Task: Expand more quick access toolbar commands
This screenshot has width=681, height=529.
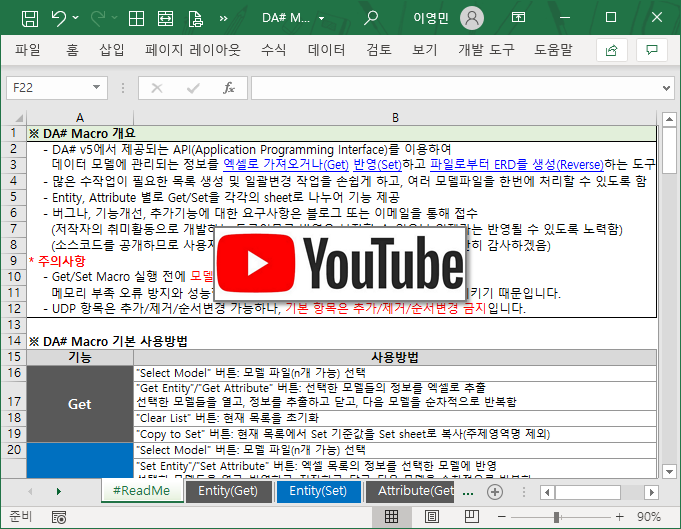Action: [x=223, y=18]
